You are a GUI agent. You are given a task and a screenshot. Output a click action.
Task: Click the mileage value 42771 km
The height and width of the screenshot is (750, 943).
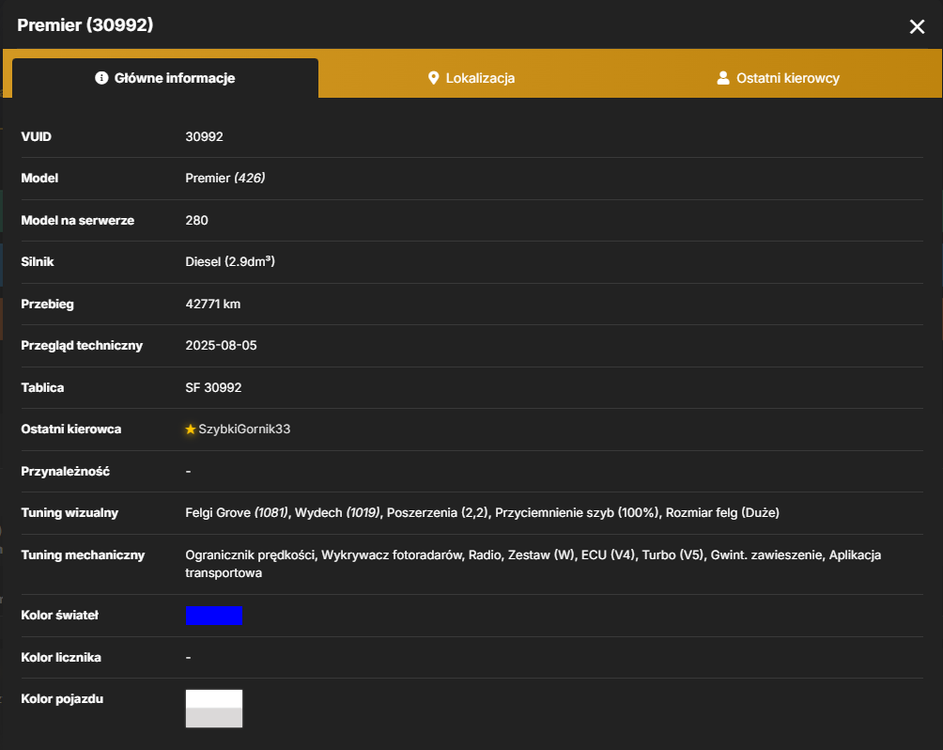(213, 304)
